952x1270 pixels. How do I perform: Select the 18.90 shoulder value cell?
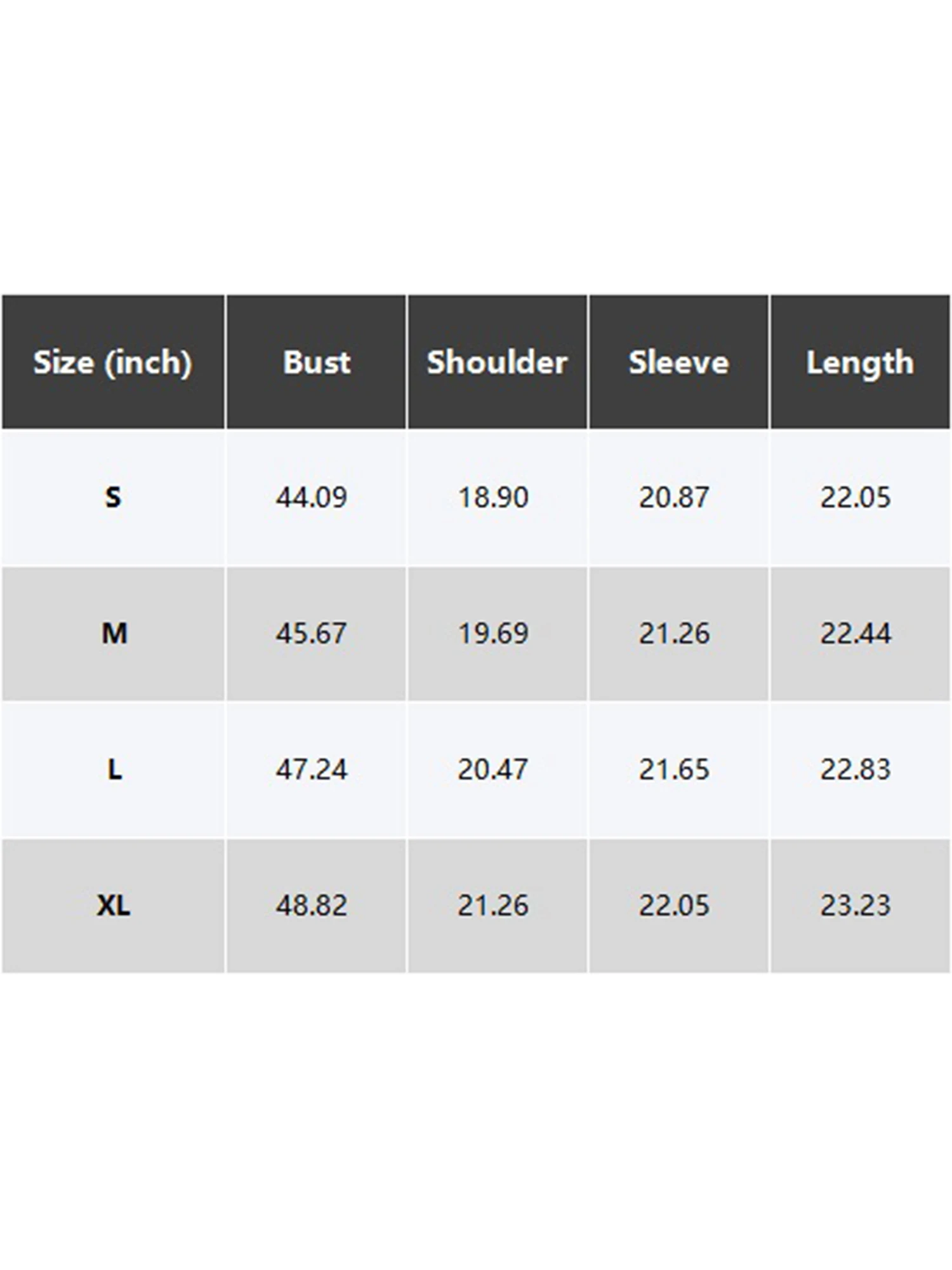pyautogui.click(x=493, y=497)
